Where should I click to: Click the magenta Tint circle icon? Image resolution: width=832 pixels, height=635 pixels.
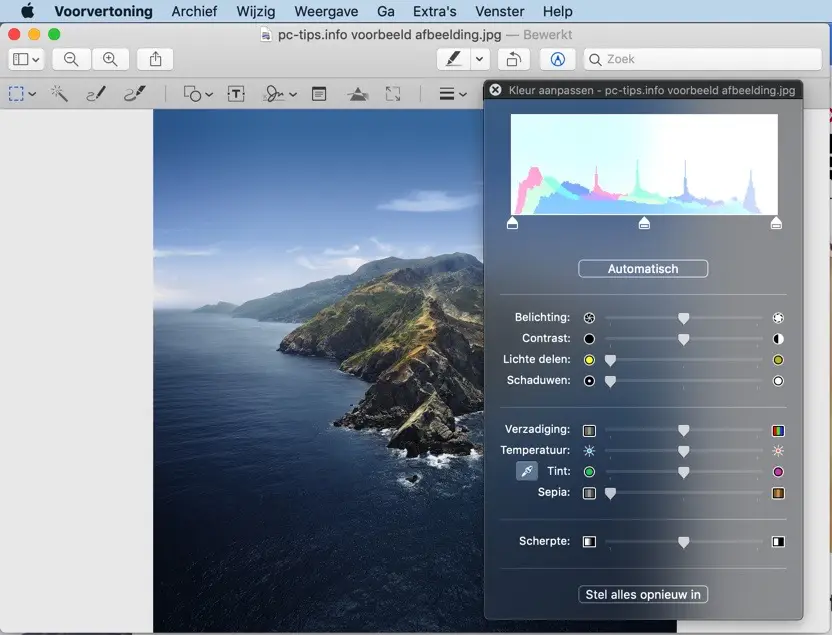pyautogui.click(x=778, y=472)
